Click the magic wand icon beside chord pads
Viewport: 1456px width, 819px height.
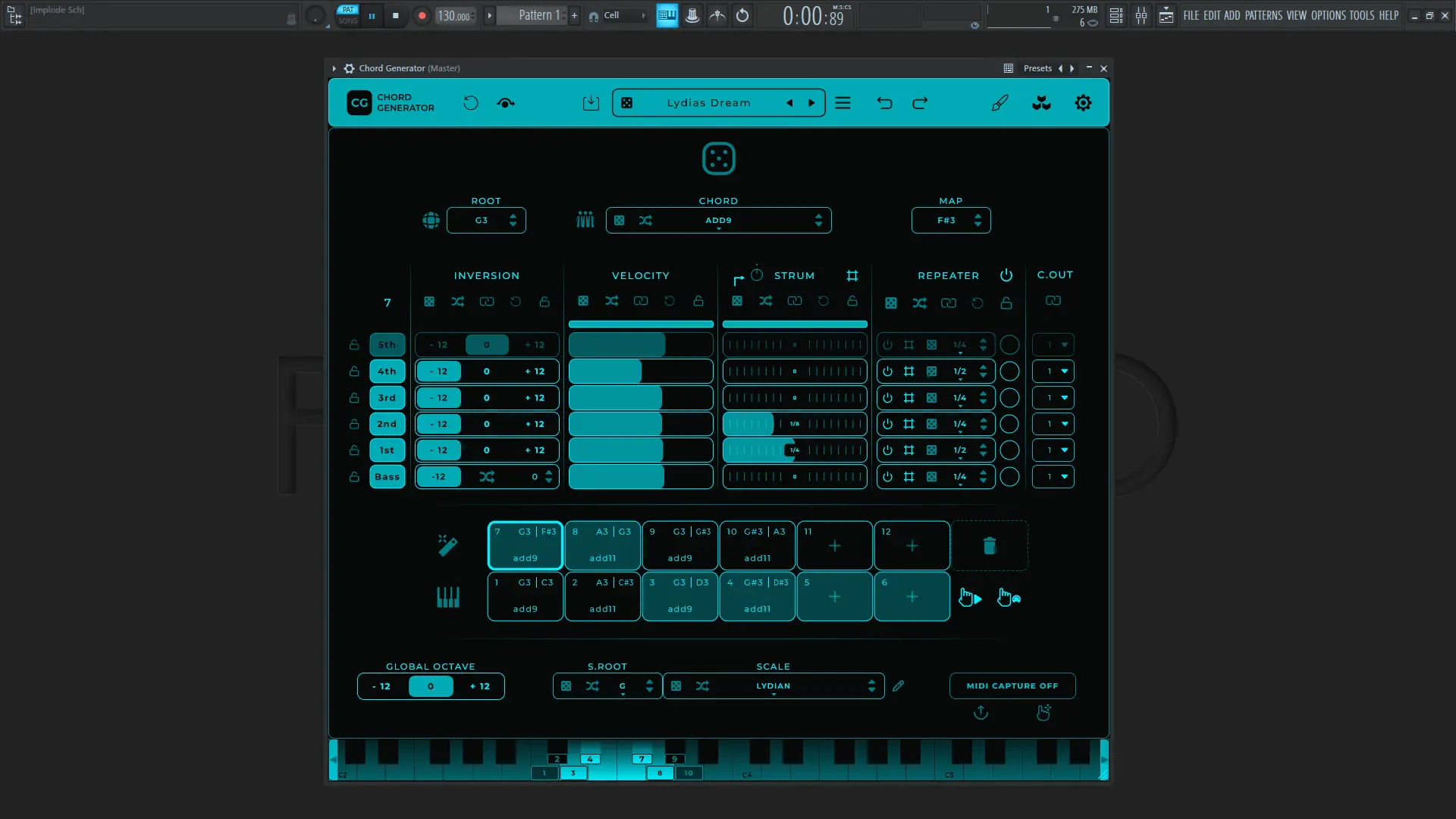coord(447,545)
